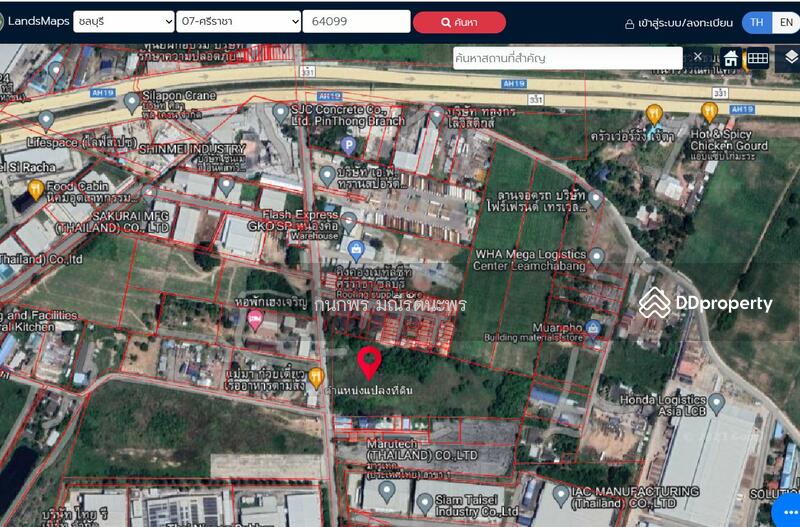Open the province dropdown showing ชลบุรี

124,22
